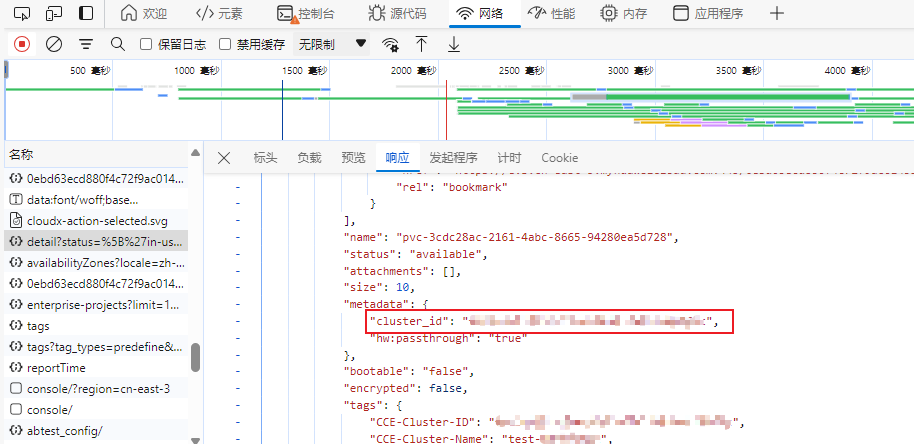Viewport: 914px width, 444px height.
Task: Select tags?tag_types=predefine&... request
Action: pyautogui.click(x=96, y=347)
